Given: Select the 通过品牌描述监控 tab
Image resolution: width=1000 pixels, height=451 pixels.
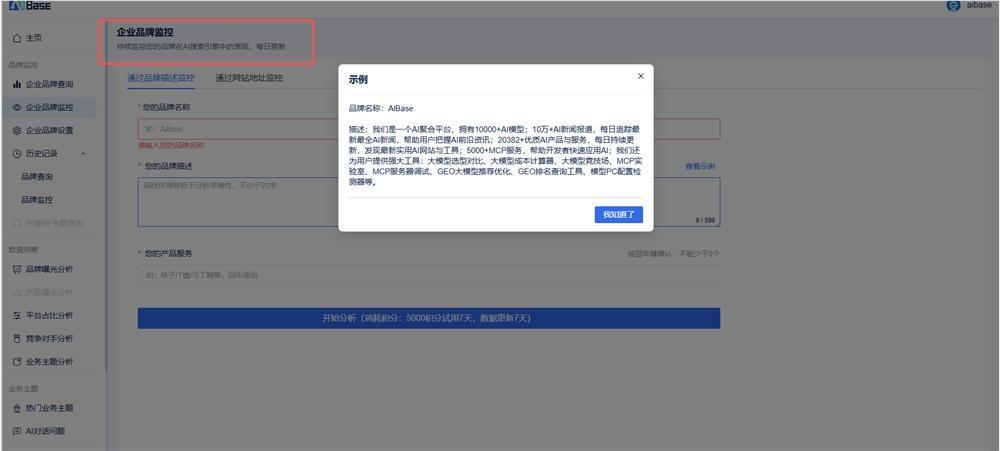Looking at the screenshot, I should pos(160,78).
